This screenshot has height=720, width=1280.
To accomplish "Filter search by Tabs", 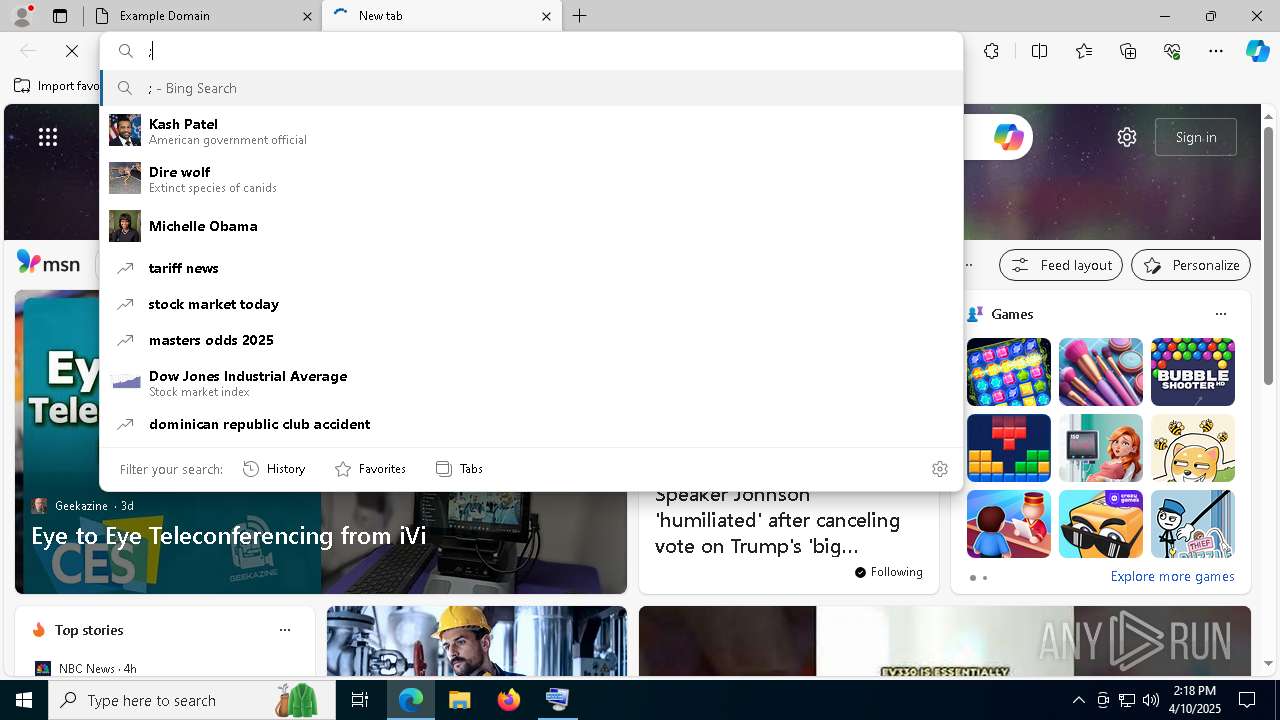I will pos(459,469).
